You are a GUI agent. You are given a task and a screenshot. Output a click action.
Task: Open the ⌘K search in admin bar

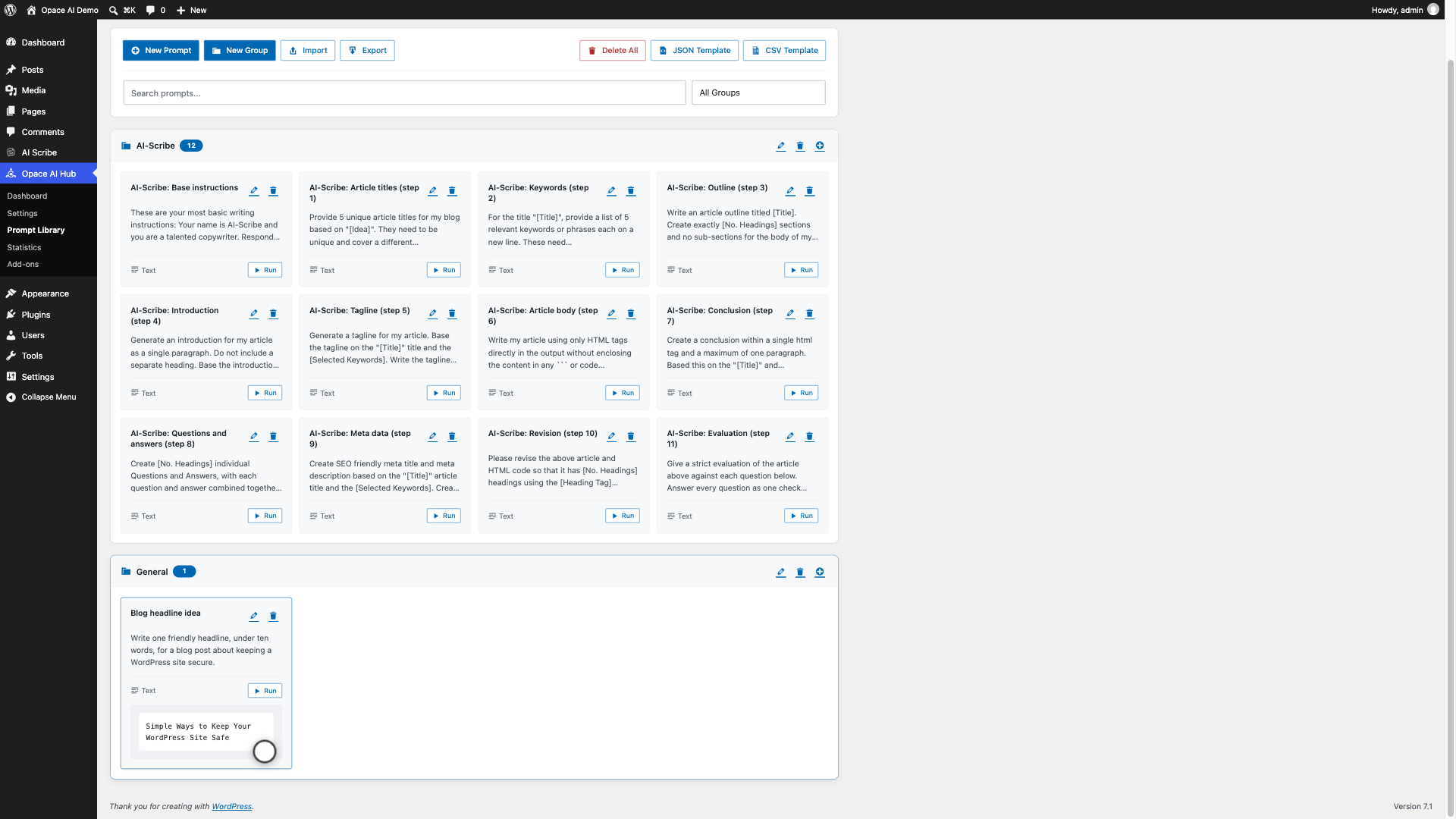122,10
